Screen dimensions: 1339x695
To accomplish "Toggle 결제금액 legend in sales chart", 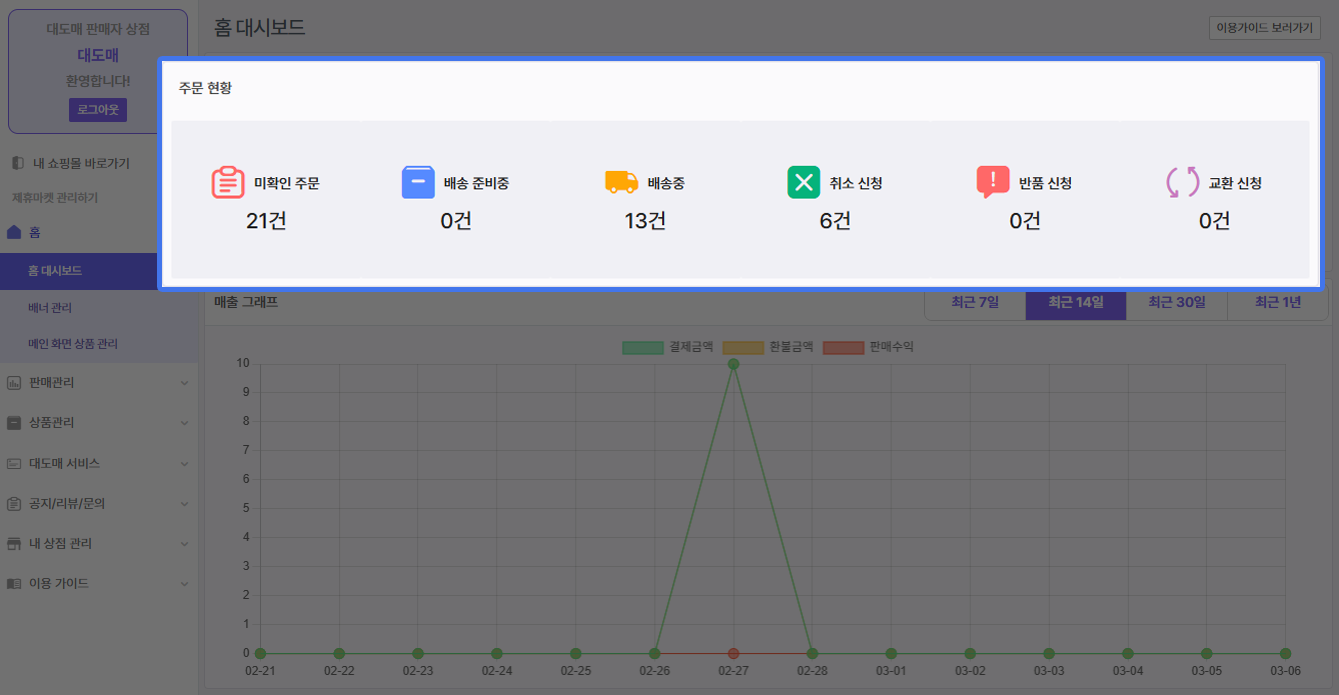I will coord(667,347).
